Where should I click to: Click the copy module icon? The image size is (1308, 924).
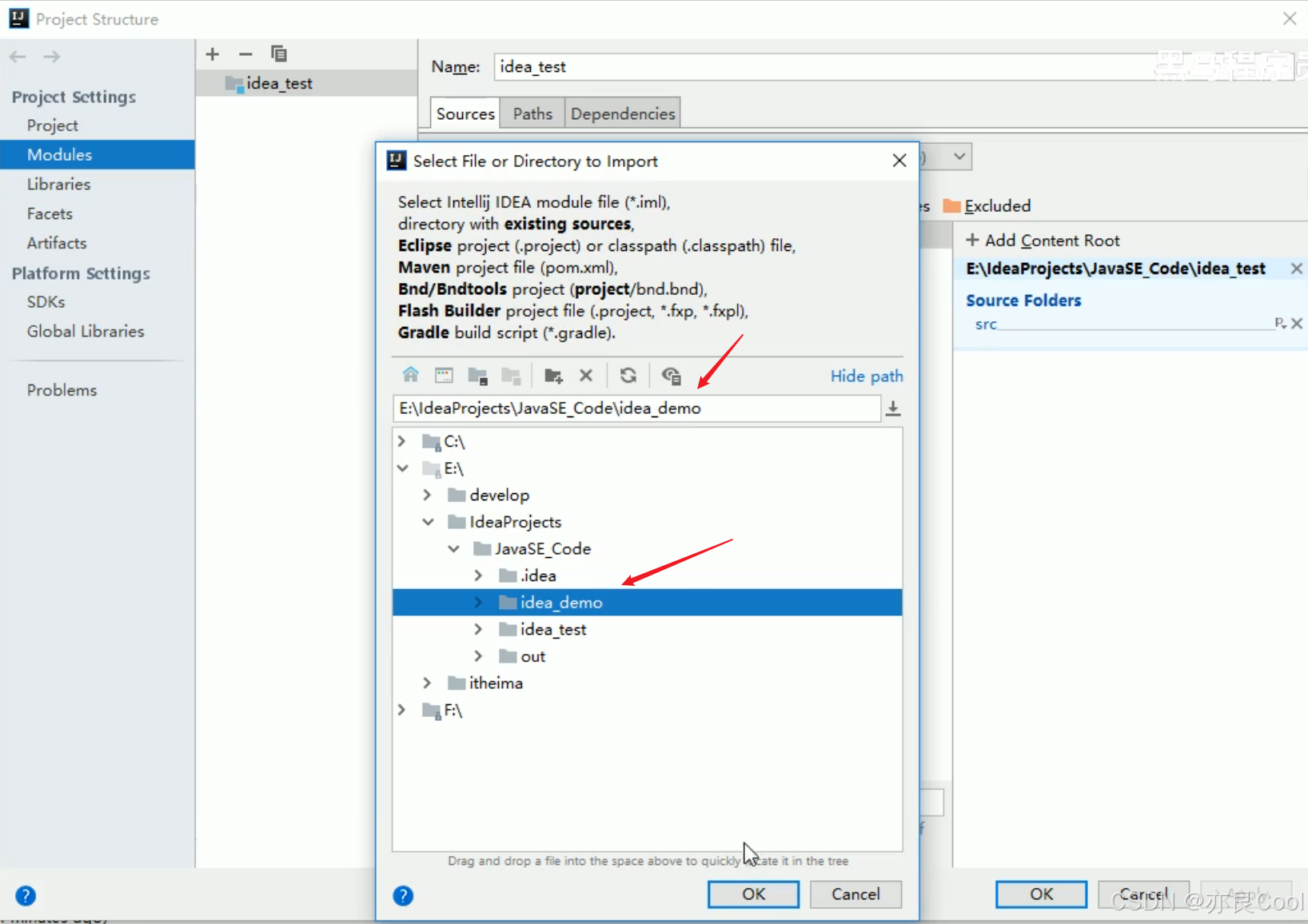click(279, 54)
